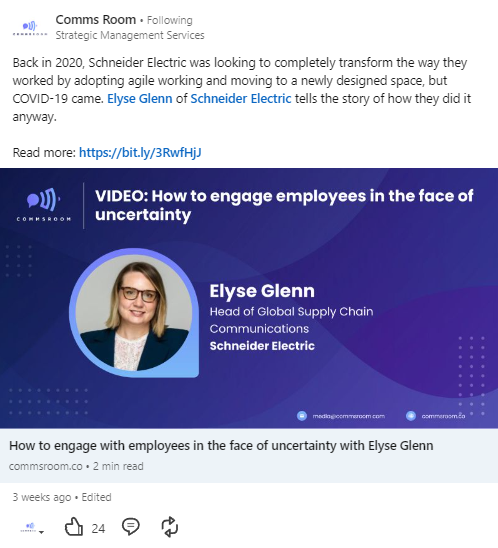The image size is (498, 548).
Task: Click the Commsroom logo in banner
Action: pos(44,205)
